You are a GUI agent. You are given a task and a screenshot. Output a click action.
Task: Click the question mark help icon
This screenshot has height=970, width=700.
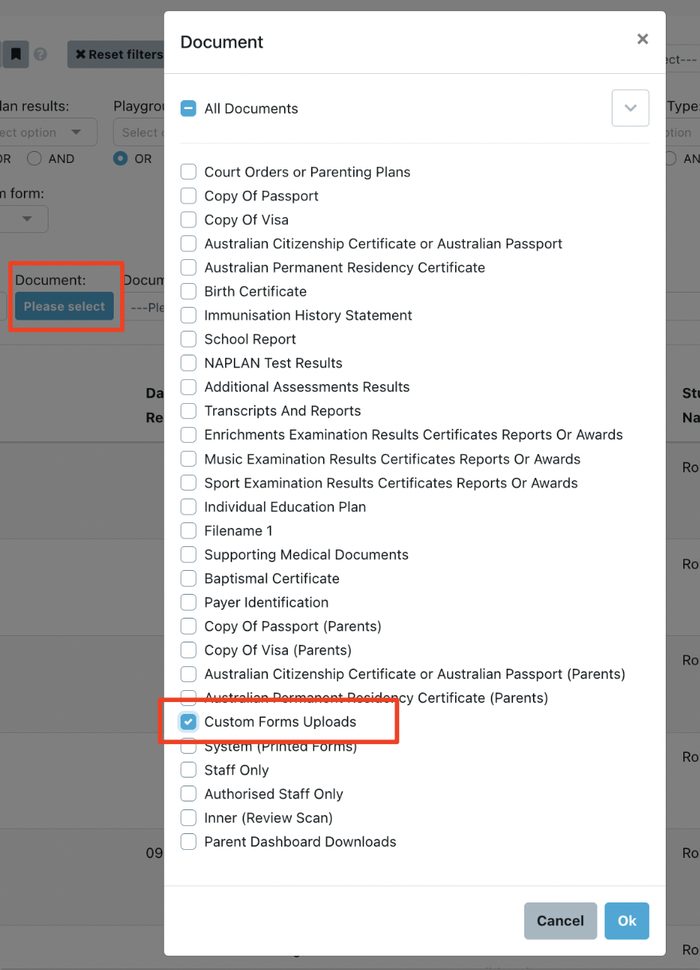coord(40,54)
